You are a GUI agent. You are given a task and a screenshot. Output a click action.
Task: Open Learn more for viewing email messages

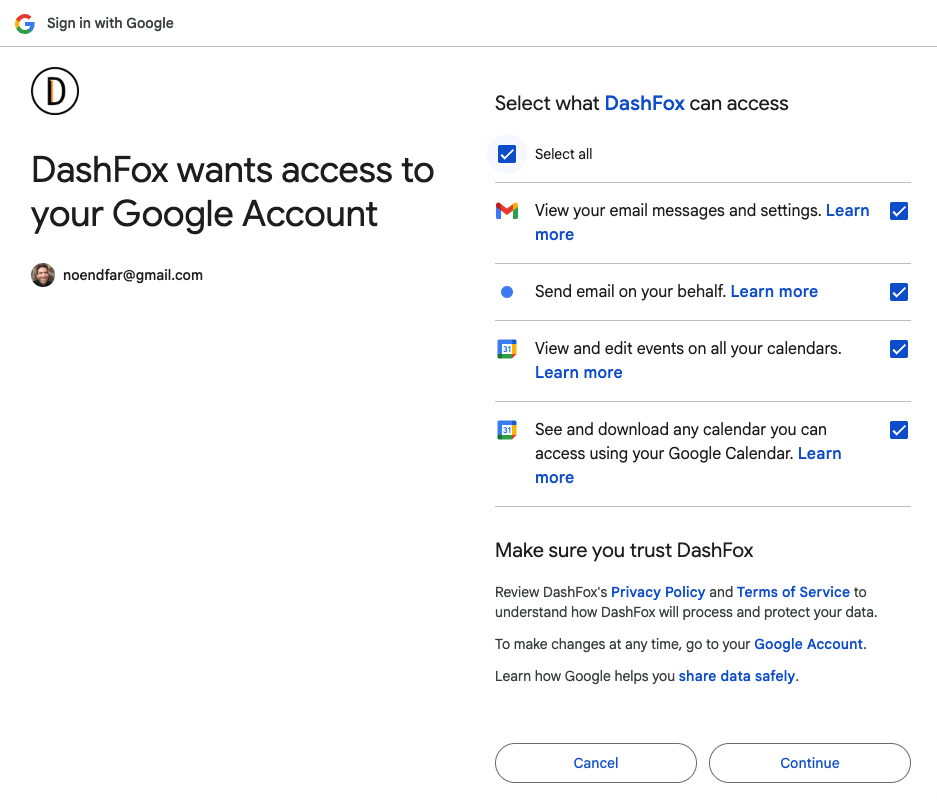847,210
